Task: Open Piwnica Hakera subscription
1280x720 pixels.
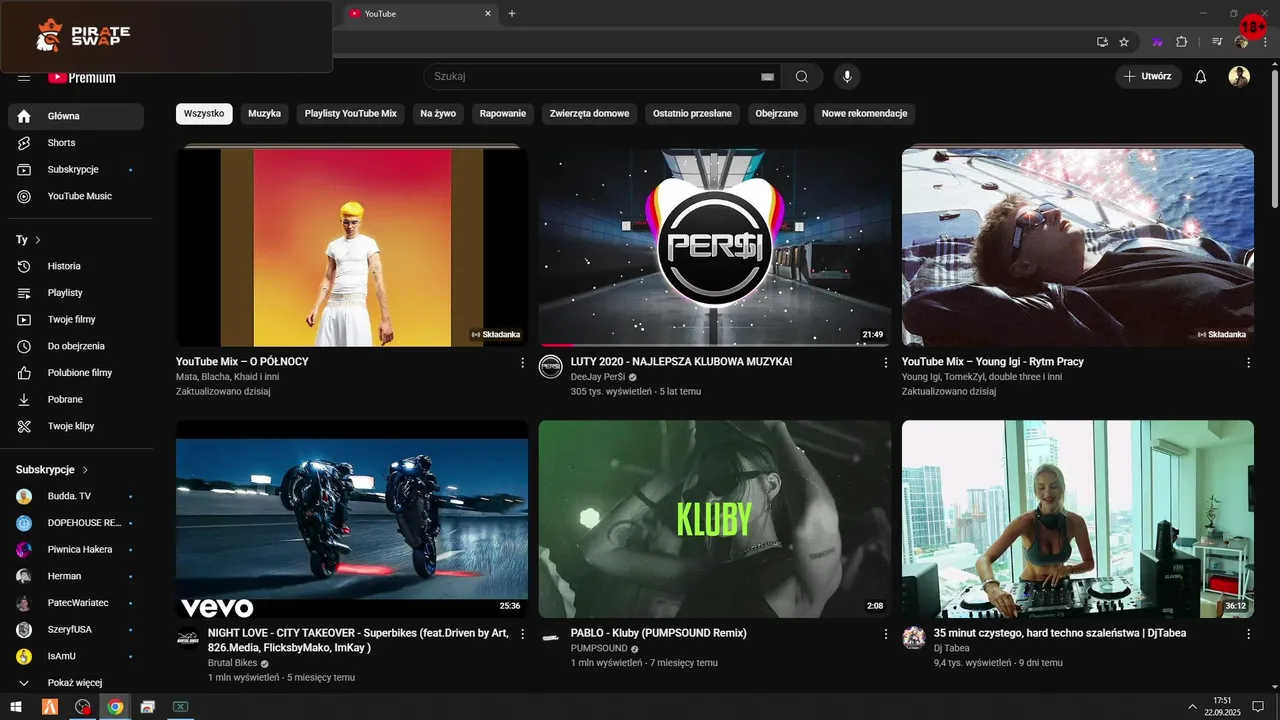Action: click(76, 549)
